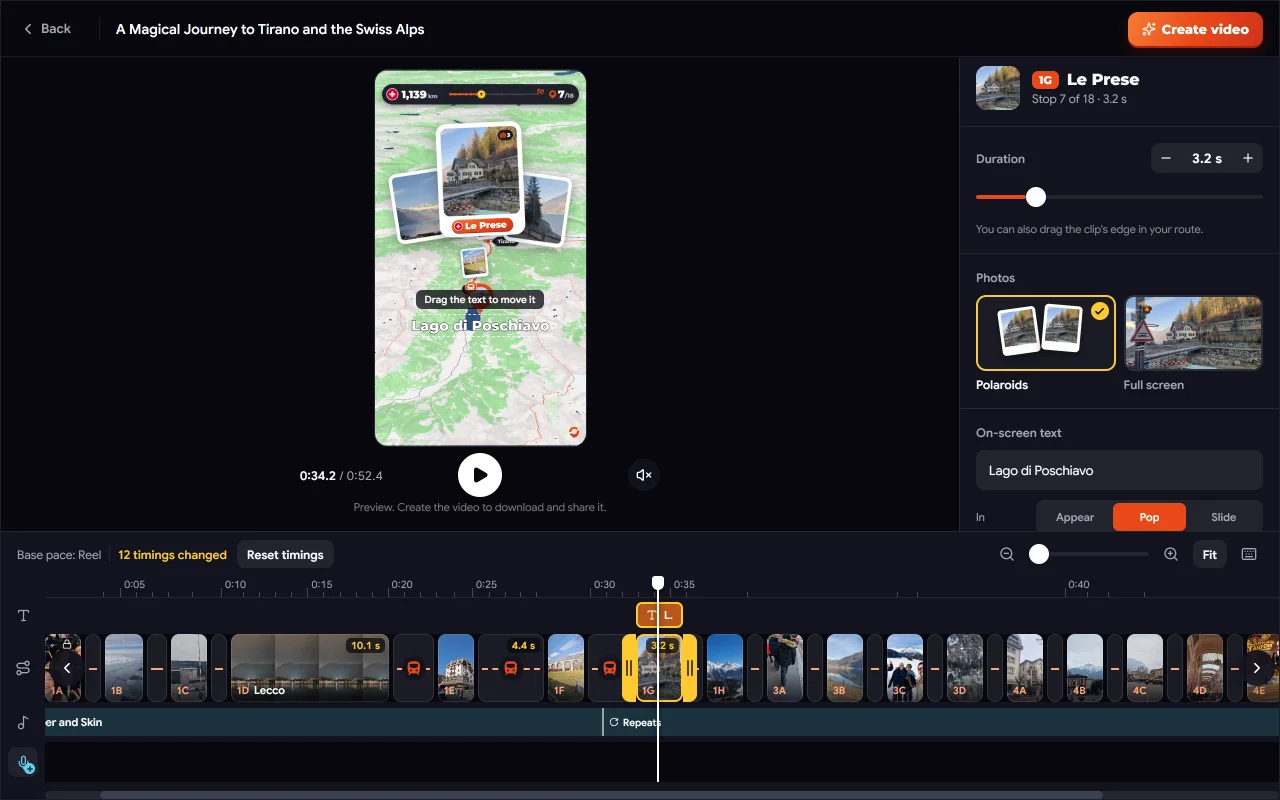This screenshot has width=1280, height=800.
Task: Zoom in the timeline
Action: [x=1171, y=554]
